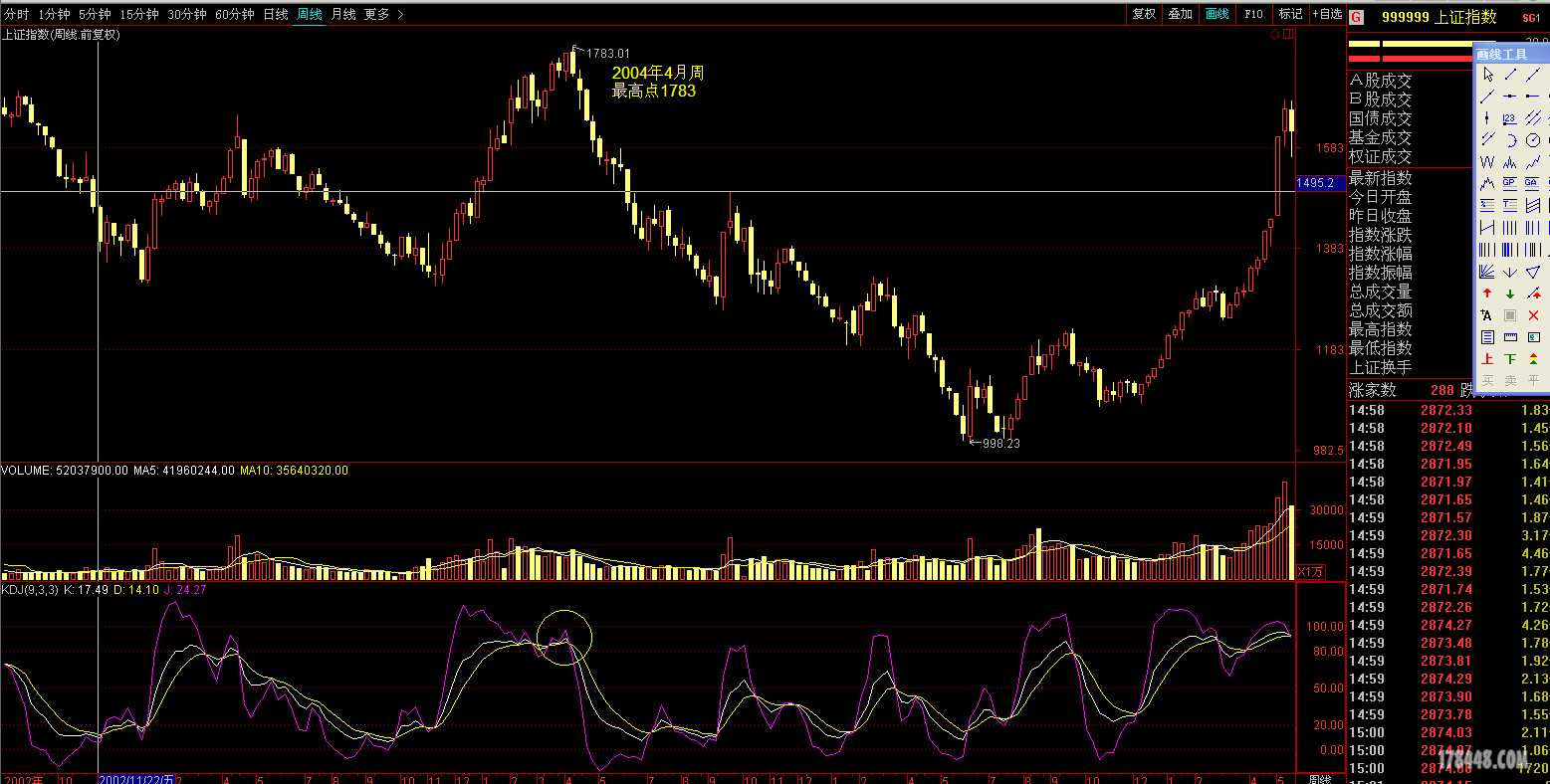Image resolution: width=1550 pixels, height=784 pixels.
Task: Toggle 复权 price adjustment
Action: (x=1144, y=14)
